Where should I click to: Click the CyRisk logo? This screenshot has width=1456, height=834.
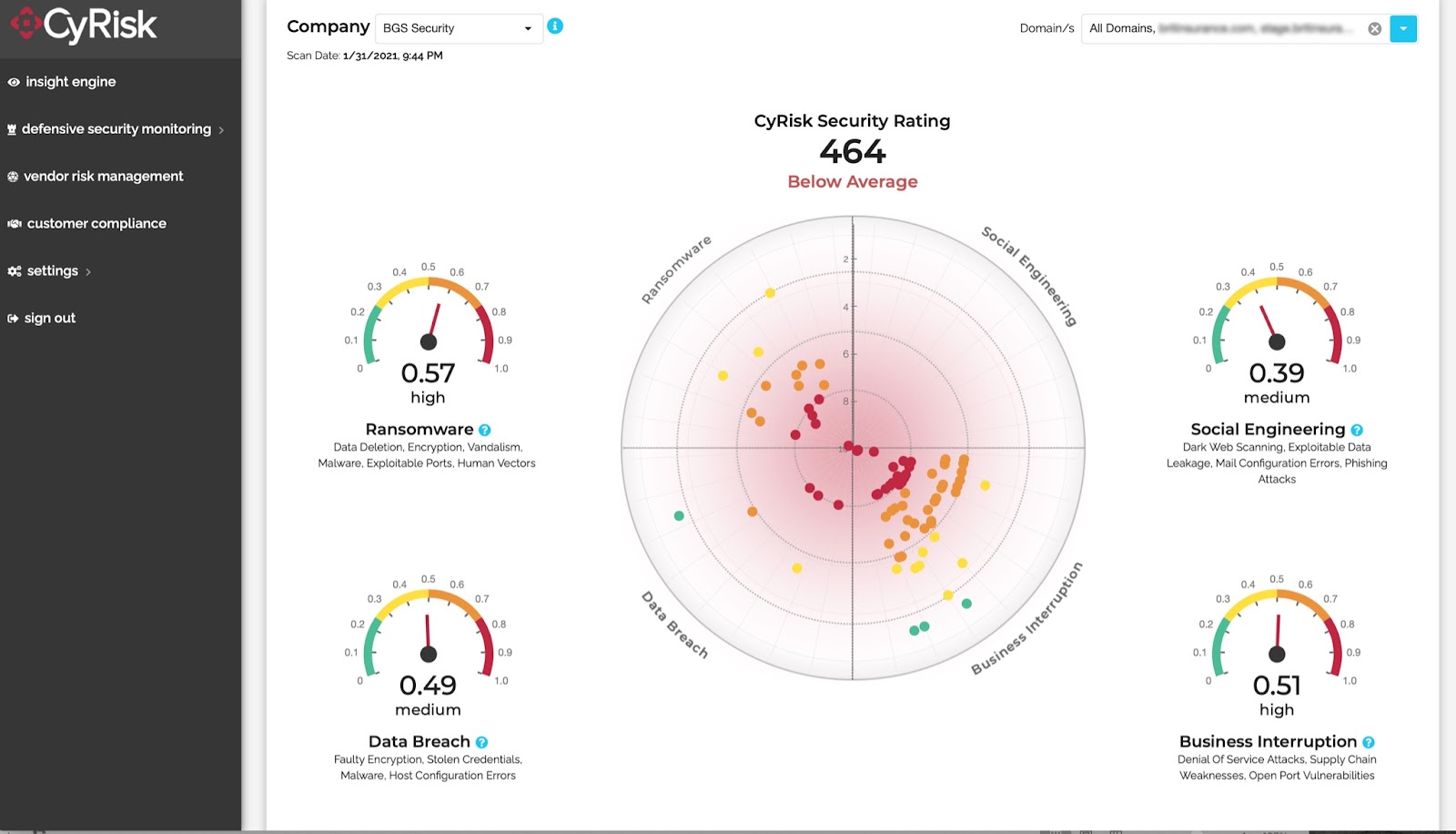80,25
